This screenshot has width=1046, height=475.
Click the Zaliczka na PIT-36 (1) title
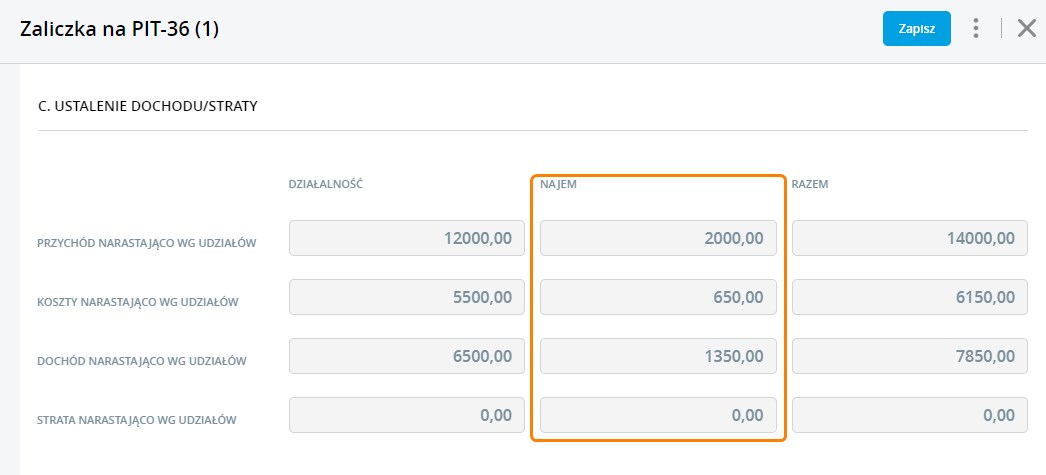tap(119, 29)
